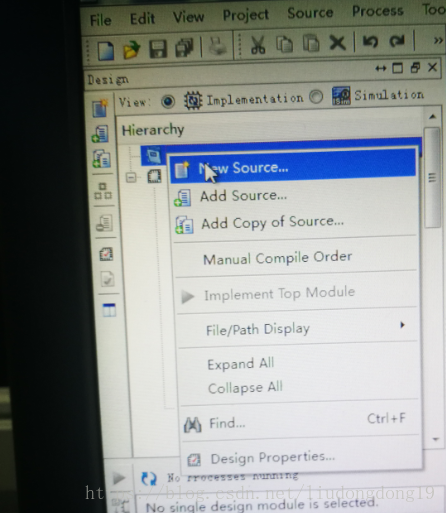Click the refresh processes icon

(x=149, y=478)
